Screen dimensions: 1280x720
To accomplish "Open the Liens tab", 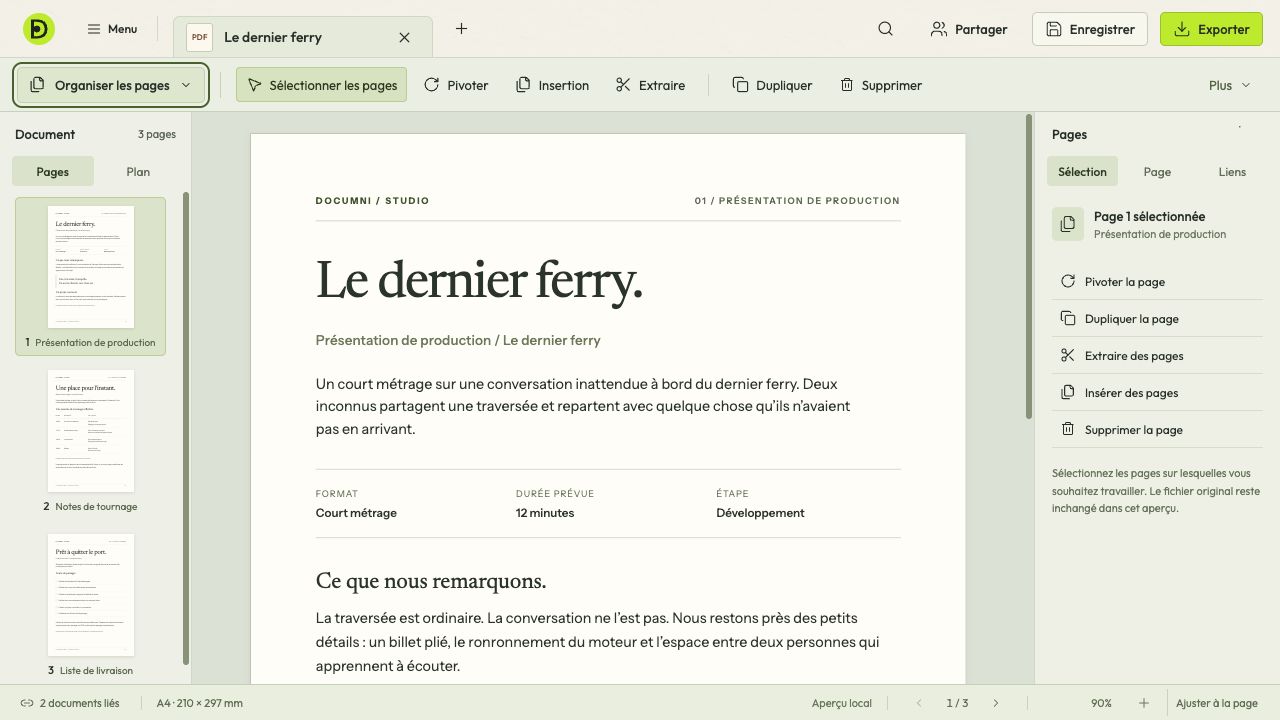I will point(1232,171).
